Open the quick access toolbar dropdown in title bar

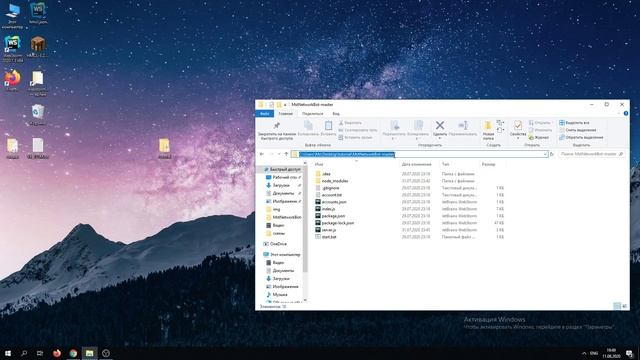[285, 105]
